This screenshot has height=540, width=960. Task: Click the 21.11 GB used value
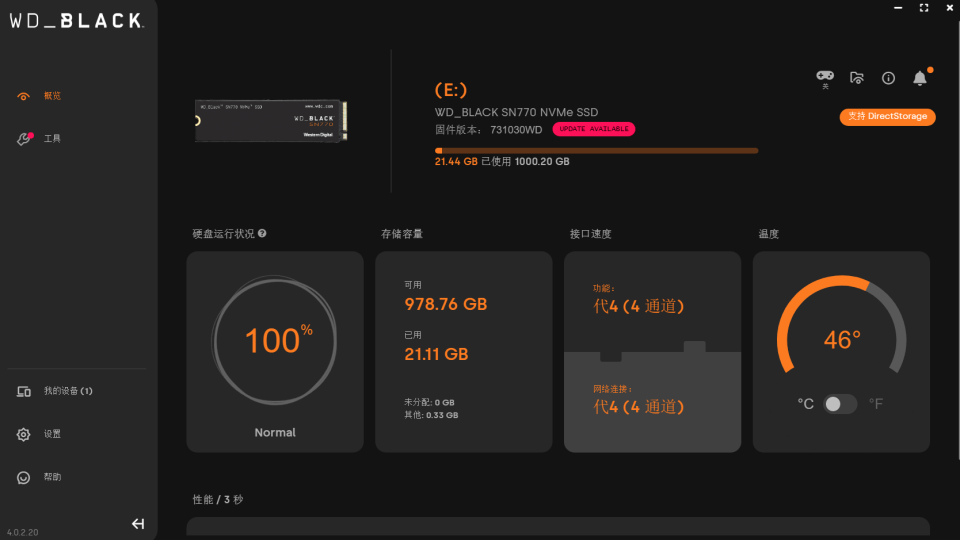coord(436,354)
